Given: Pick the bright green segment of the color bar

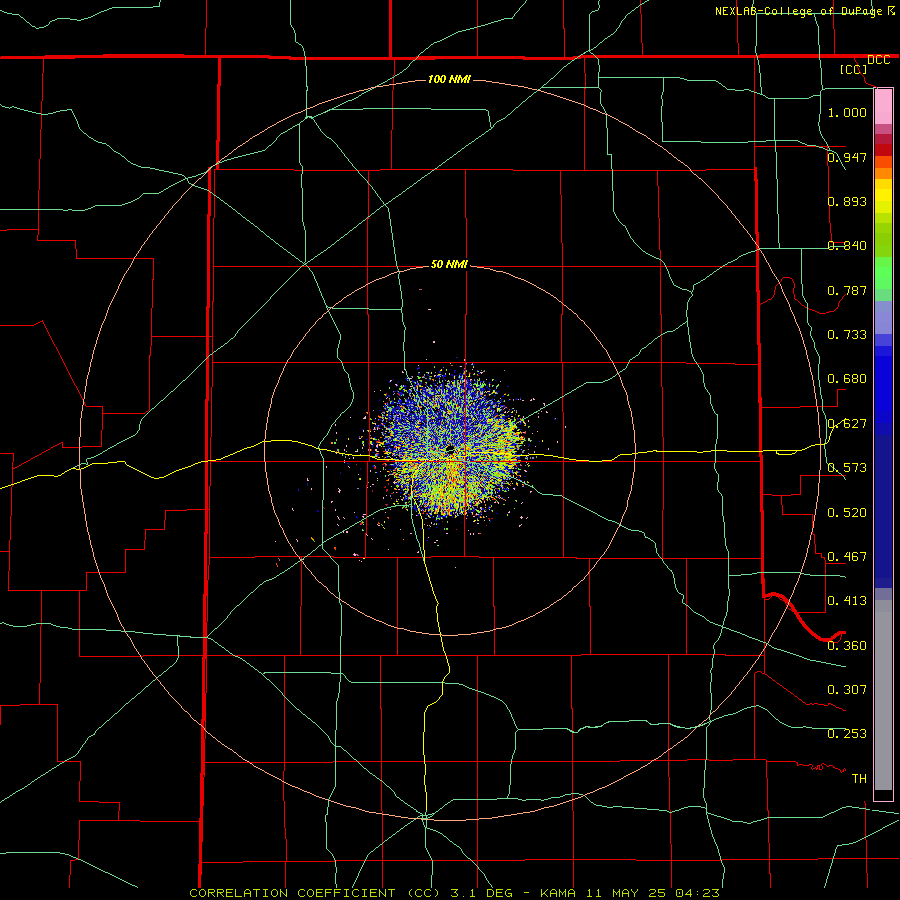Looking at the screenshot, I should tap(883, 273).
